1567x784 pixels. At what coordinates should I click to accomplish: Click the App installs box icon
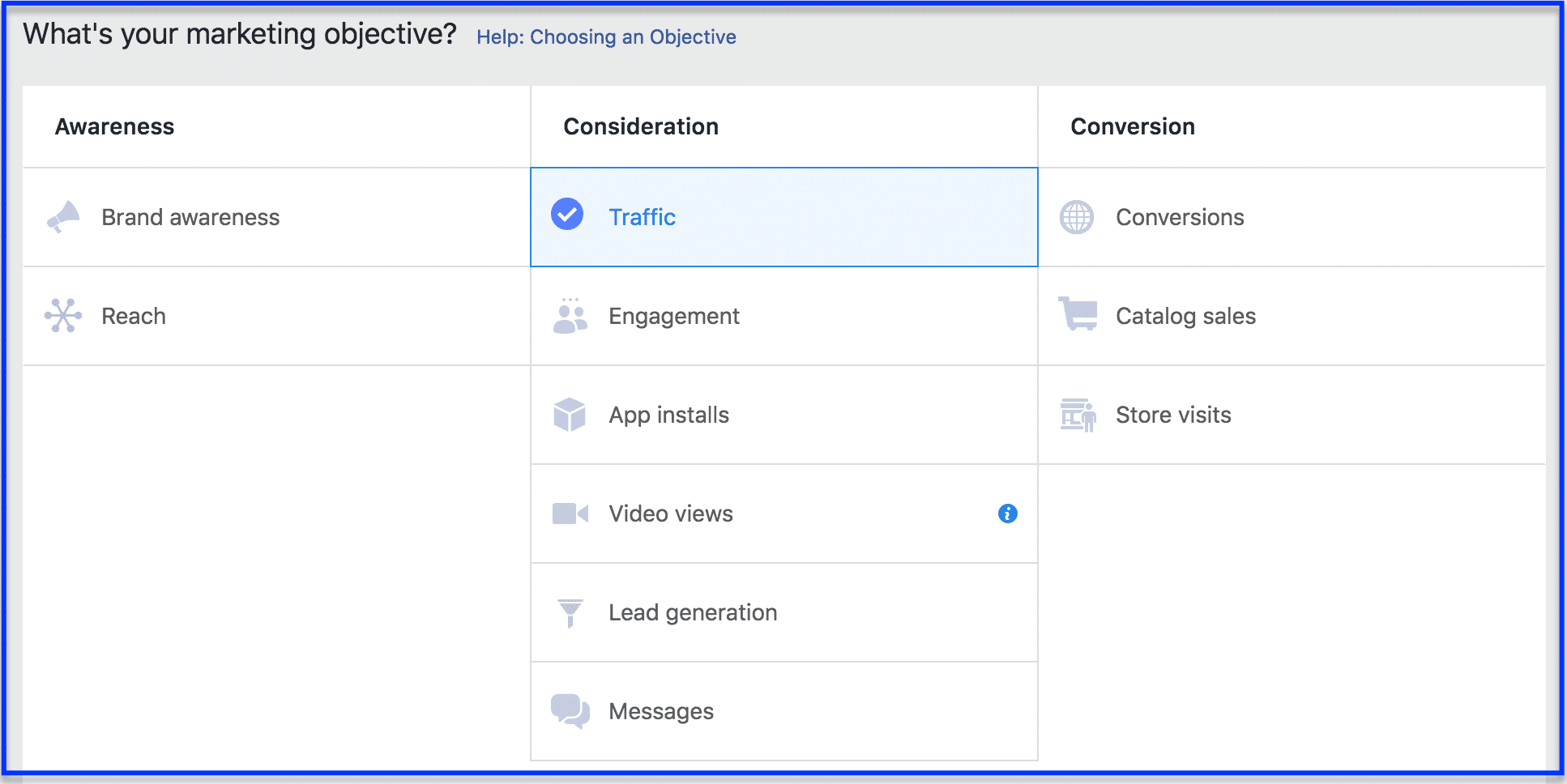pos(570,415)
